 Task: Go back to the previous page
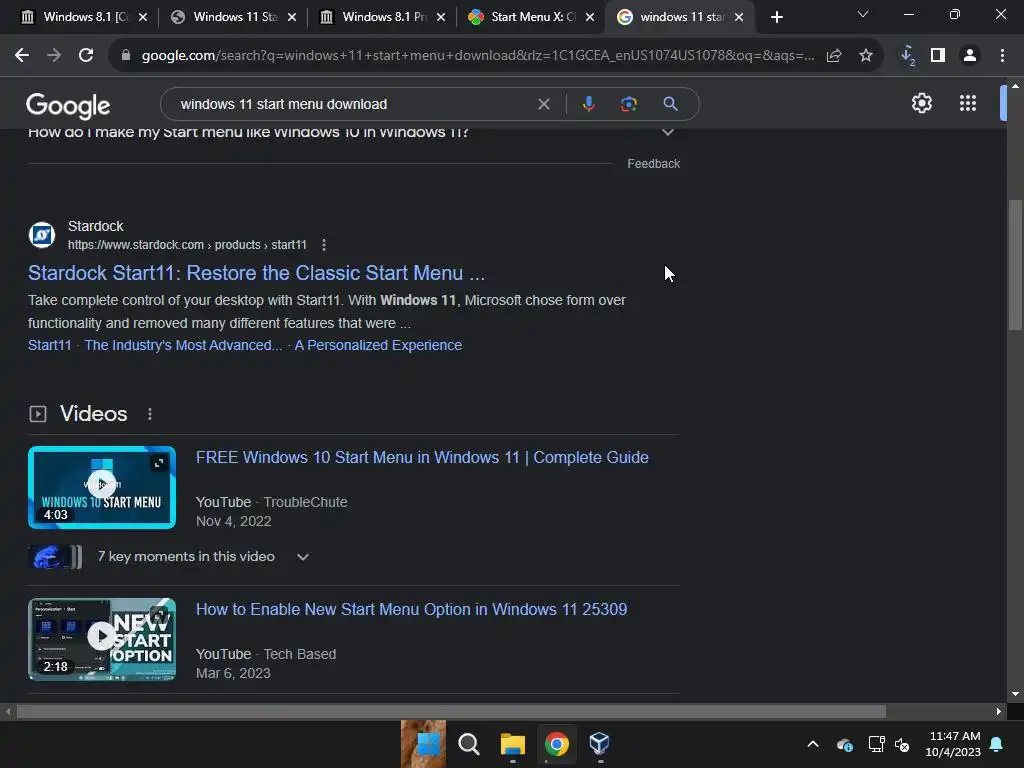22,56
